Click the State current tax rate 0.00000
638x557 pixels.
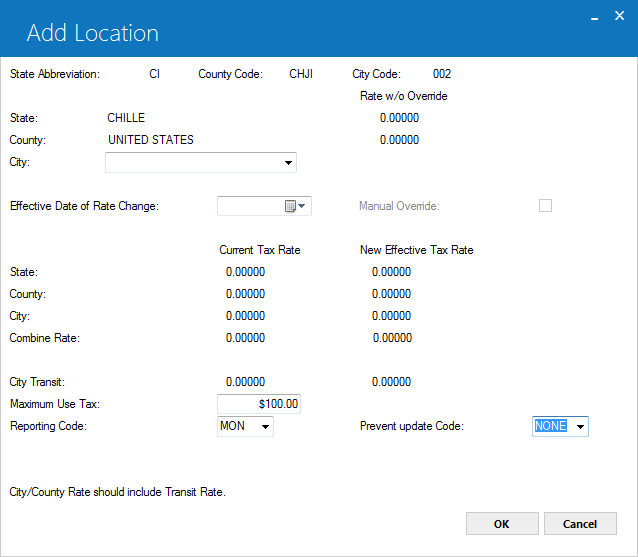(x=245, y=272)
